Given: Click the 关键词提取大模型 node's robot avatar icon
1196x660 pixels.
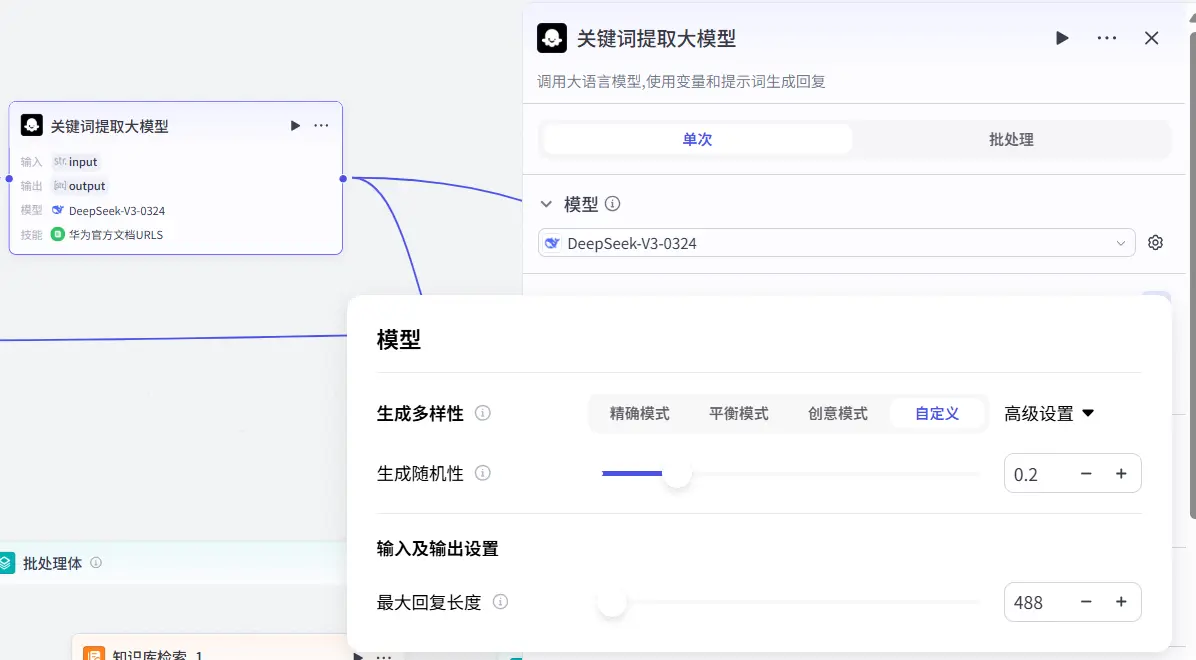Looking at the screenshot, I should click(30, 125).
